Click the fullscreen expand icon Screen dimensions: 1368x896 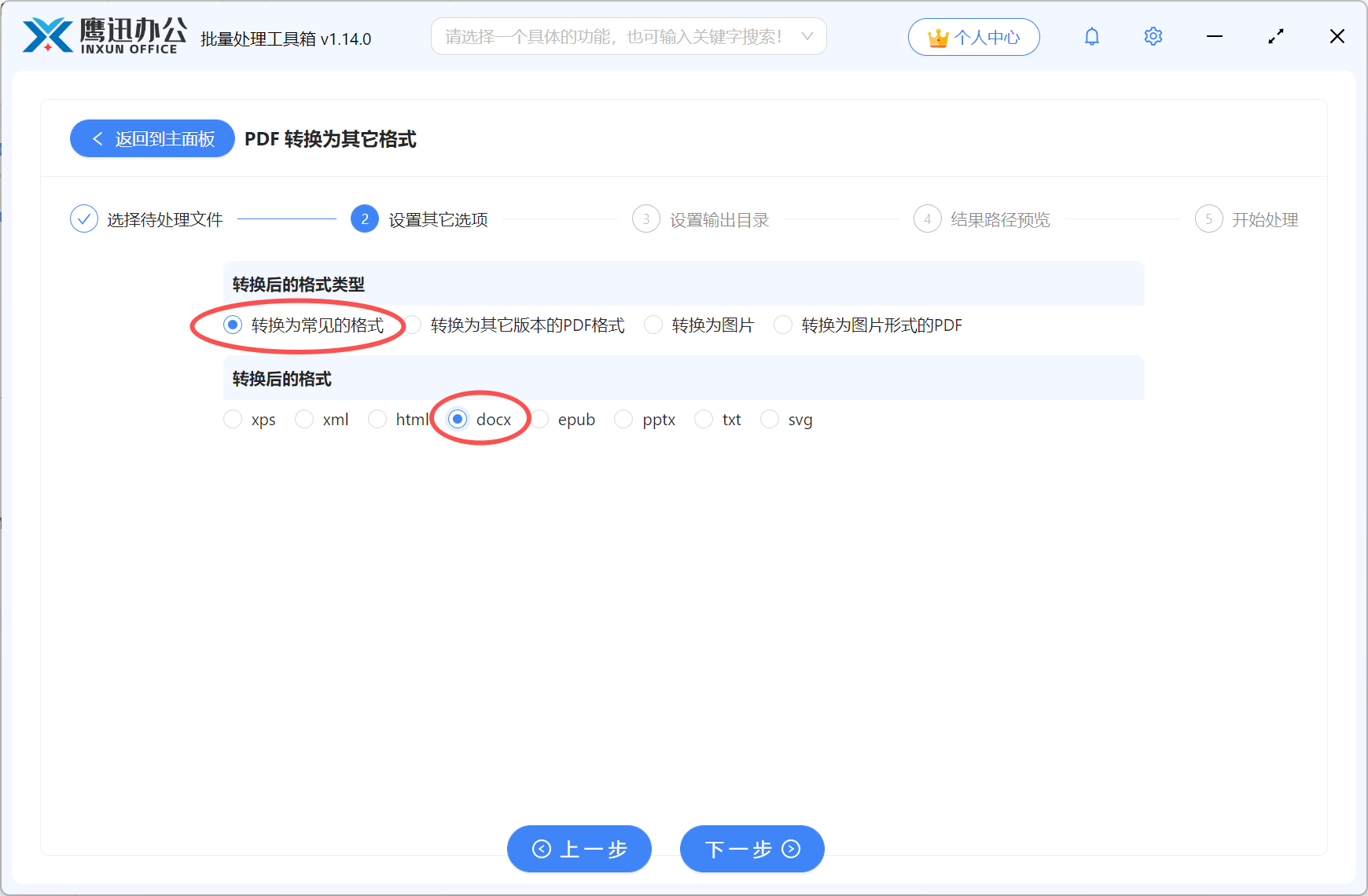pos(1275,36)
